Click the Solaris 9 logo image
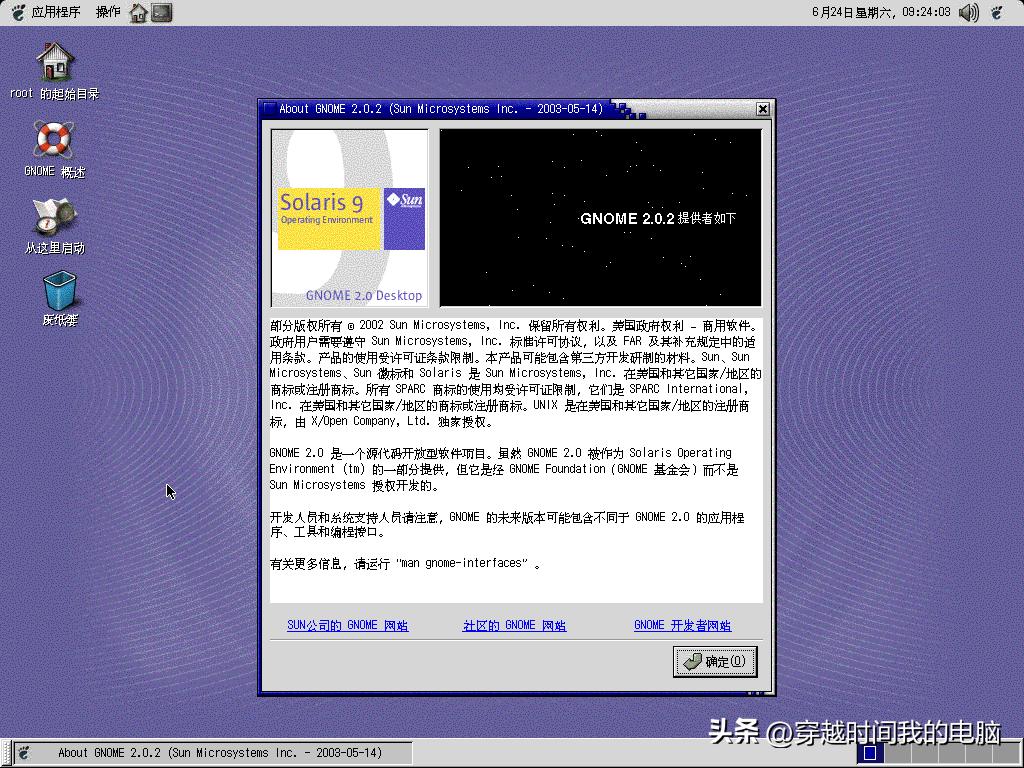 click(349, 217)
